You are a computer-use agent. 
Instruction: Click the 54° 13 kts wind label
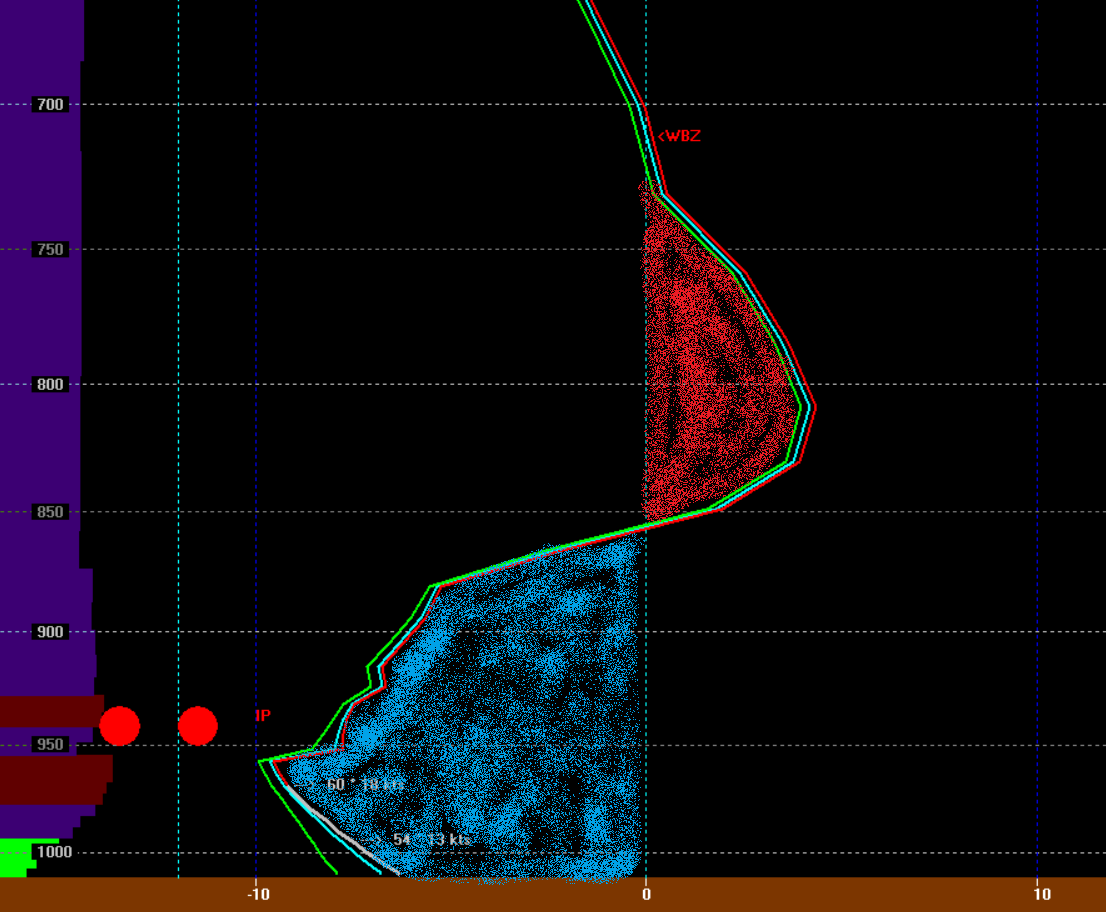click(432, 840)
